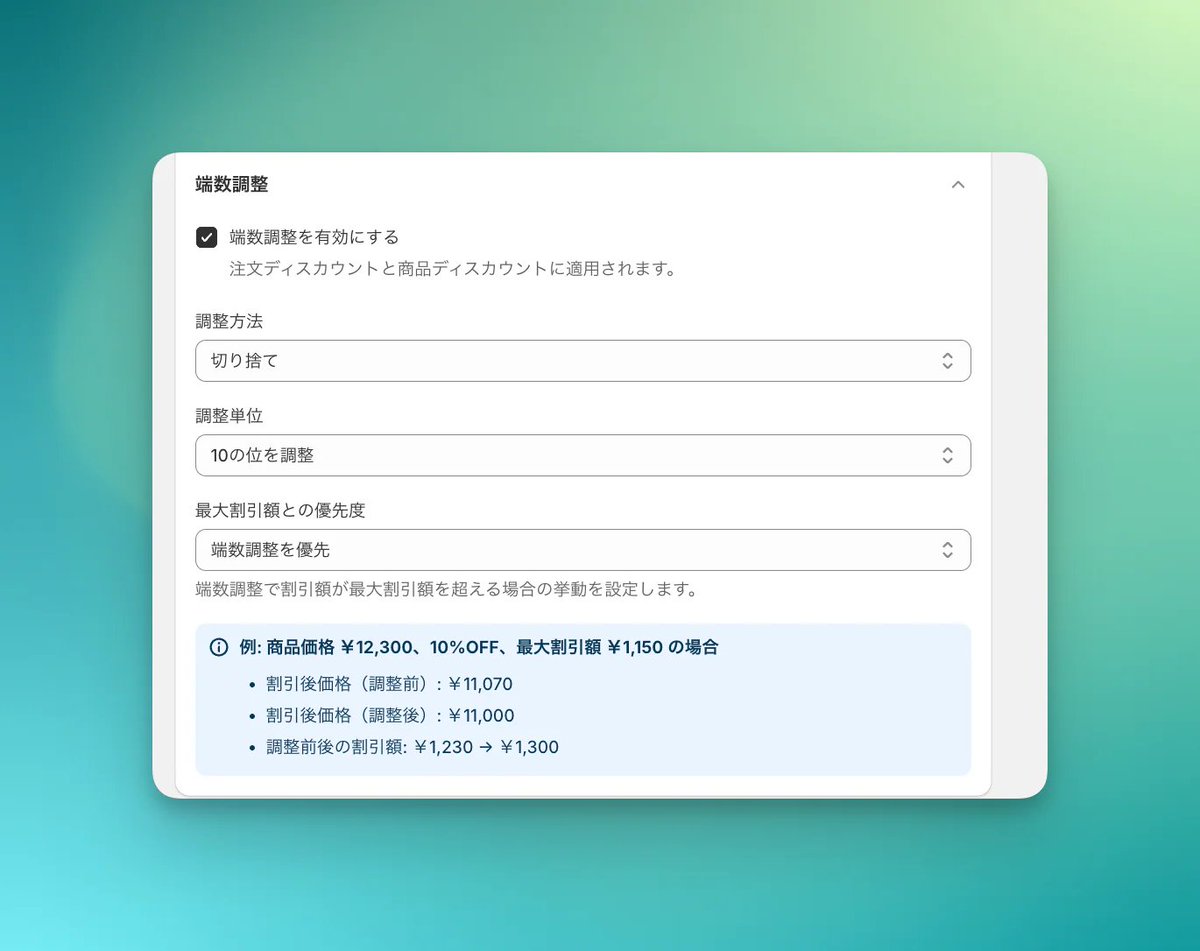Open the 最大割引額との優先度 dropdown
Screen dimensions: 1200x951
(x=583, y=550)
